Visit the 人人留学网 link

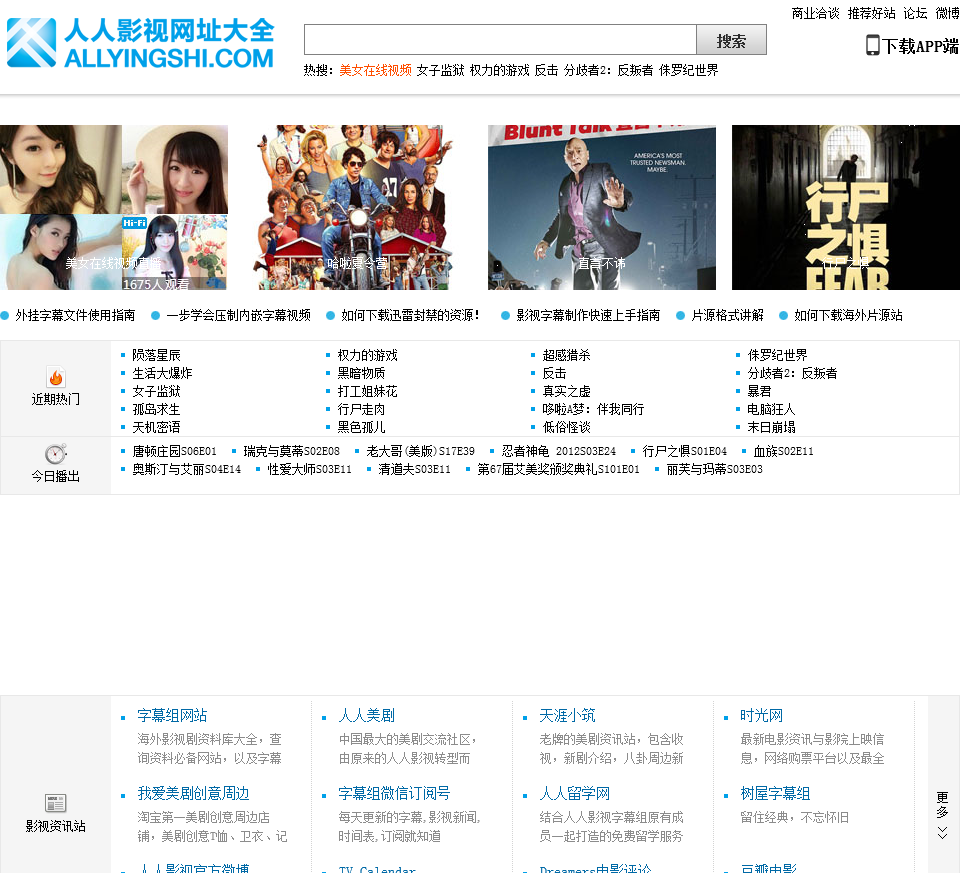575,794
